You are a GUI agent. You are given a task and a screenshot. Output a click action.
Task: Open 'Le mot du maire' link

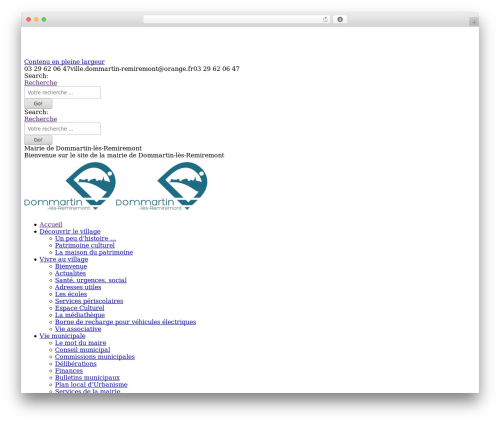tap(81, 344)
